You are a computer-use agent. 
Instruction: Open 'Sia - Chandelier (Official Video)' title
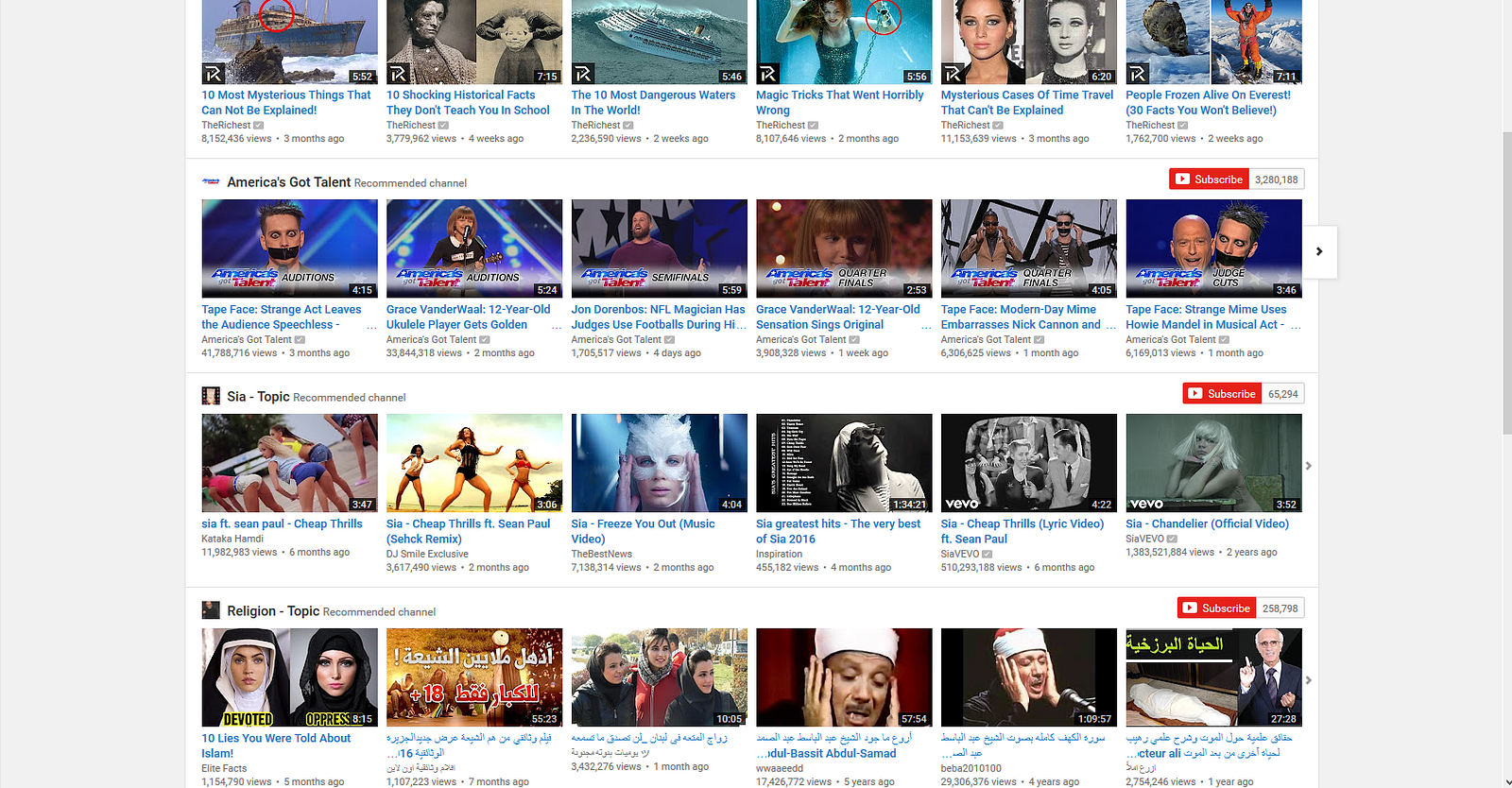click(1208, 523)
